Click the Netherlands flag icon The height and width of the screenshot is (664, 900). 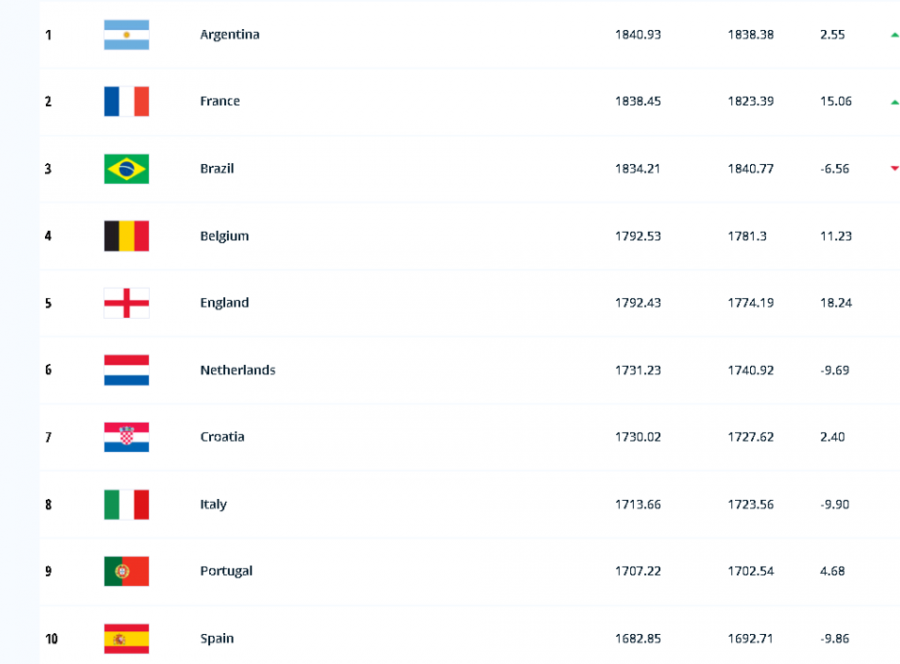126,370
